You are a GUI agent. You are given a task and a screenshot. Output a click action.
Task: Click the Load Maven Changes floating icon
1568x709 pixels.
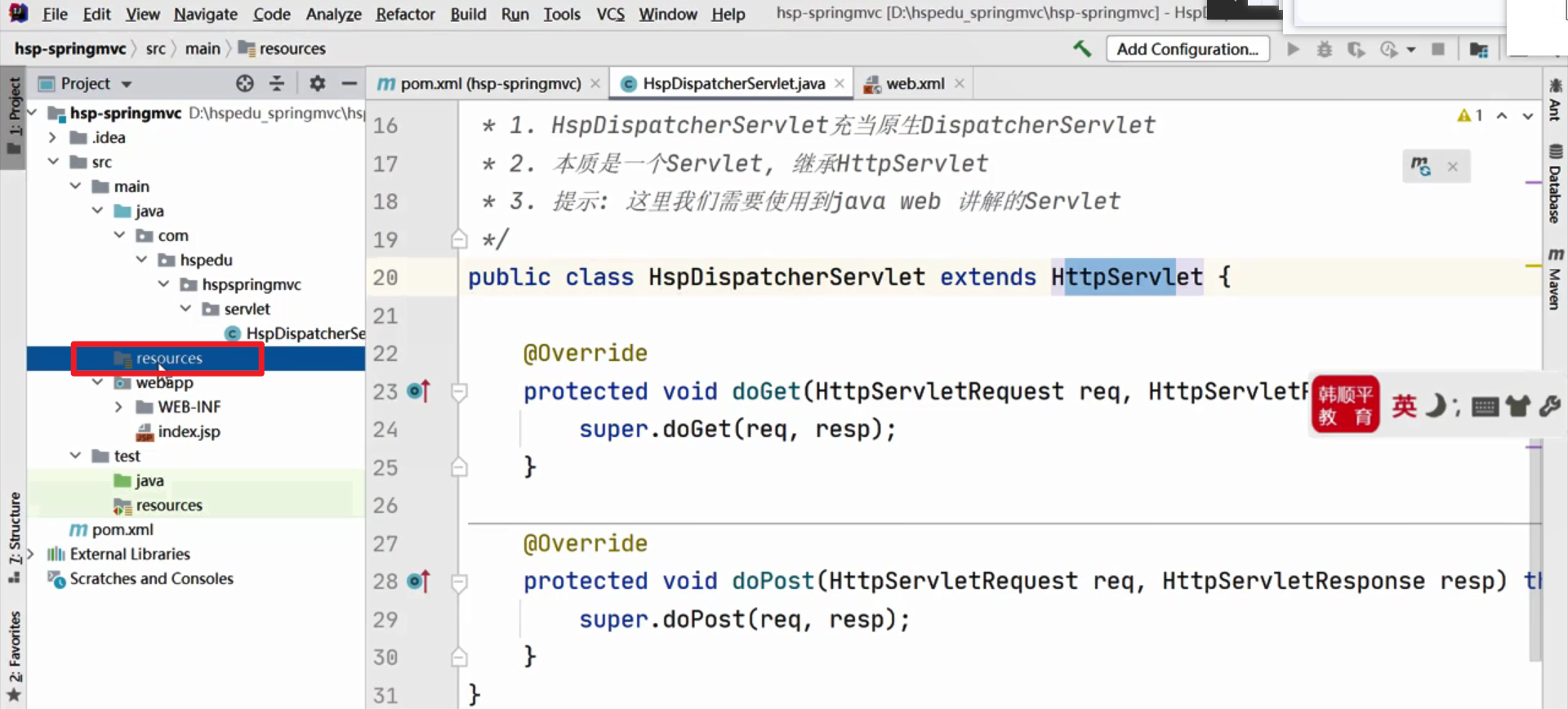tap(1421, 166)
